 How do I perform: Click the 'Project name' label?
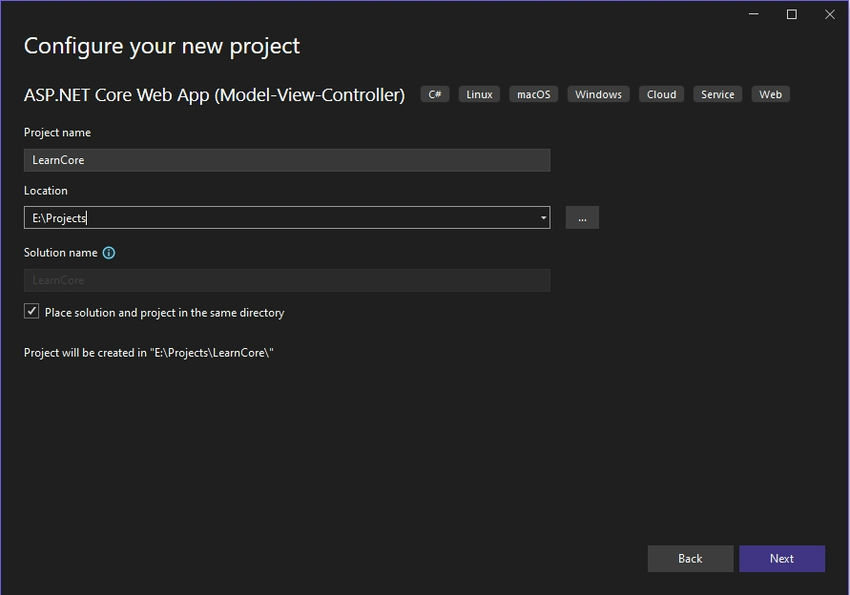pyautogui.click(x=57, y=132)
